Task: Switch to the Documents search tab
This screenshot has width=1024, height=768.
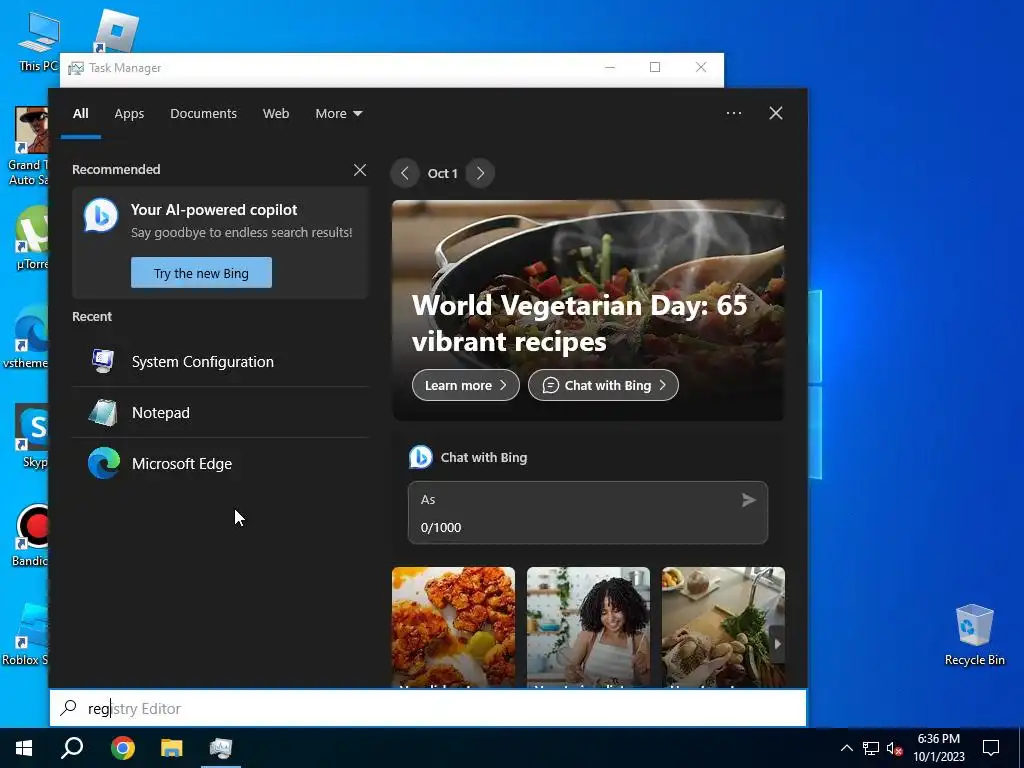Action: pyautogui.click(x=204, y=114)
